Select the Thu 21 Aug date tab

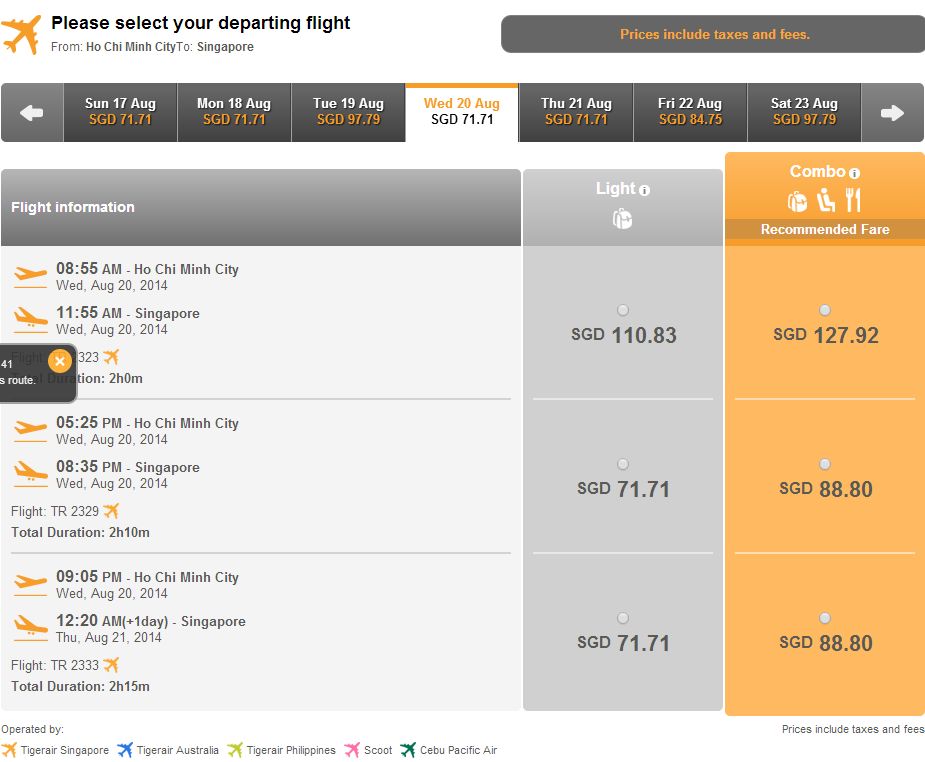click(x=576, y=113)
